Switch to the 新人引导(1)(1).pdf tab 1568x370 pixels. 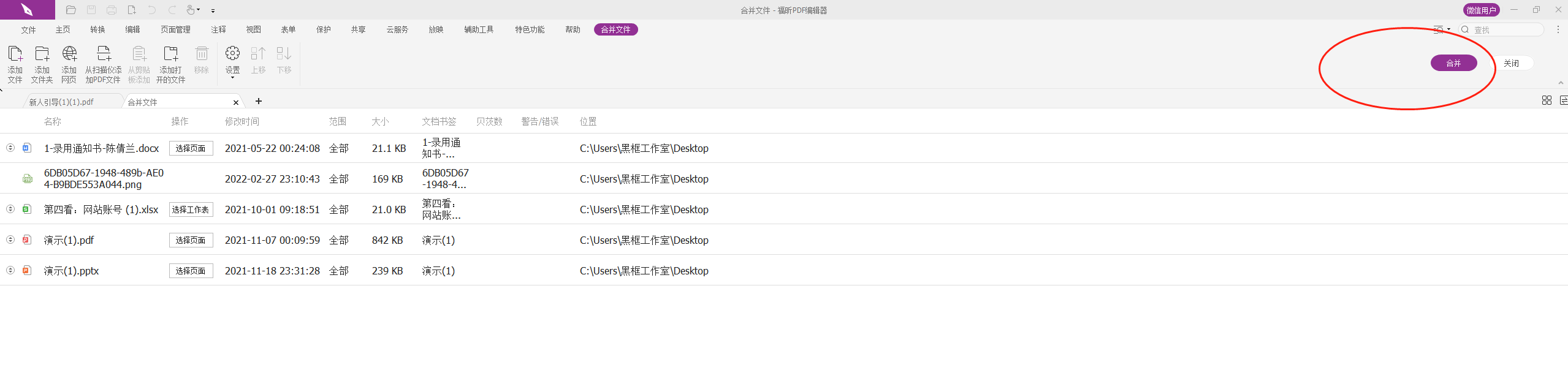pos(61,102)
